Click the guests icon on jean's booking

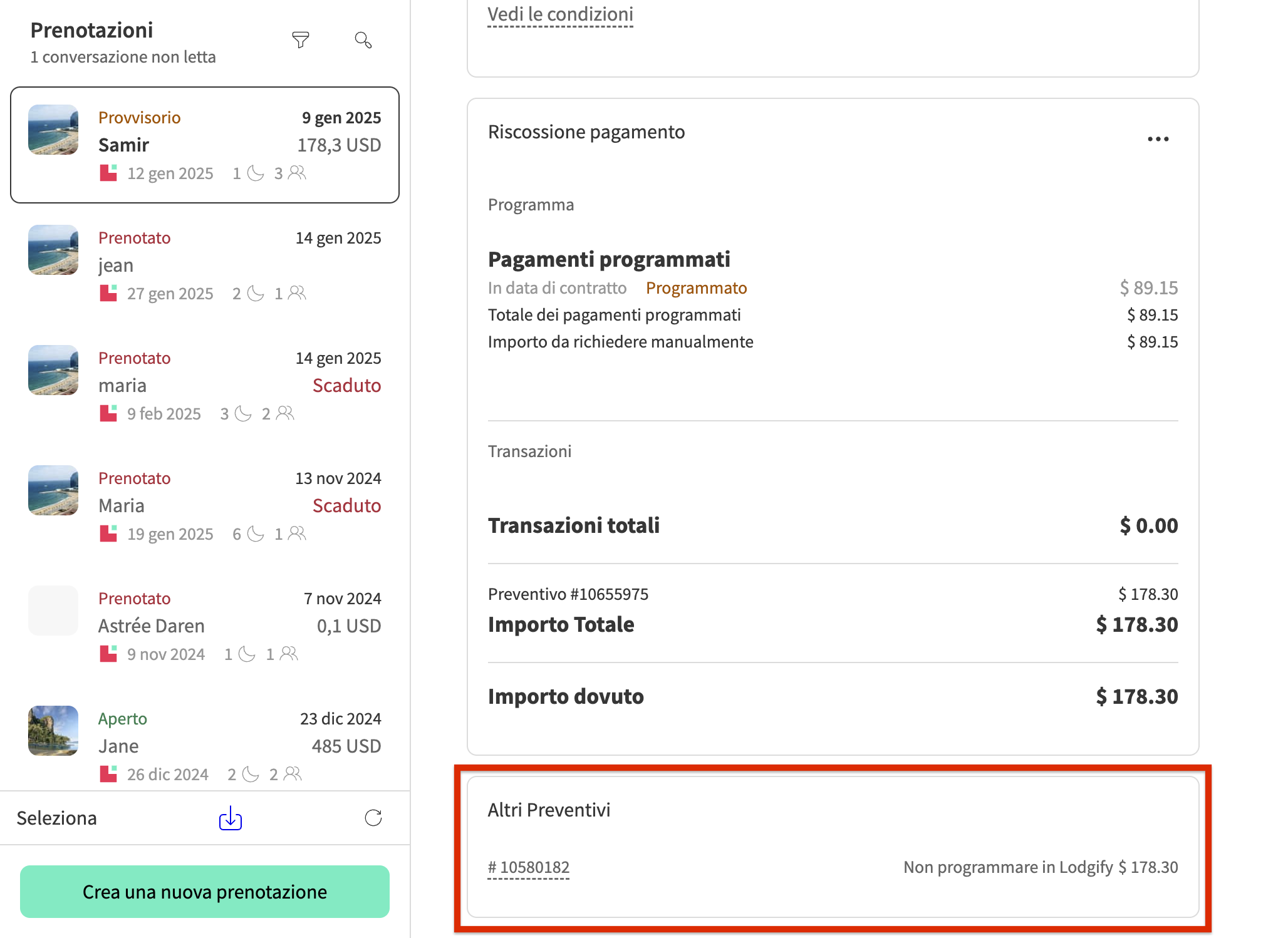298,293
